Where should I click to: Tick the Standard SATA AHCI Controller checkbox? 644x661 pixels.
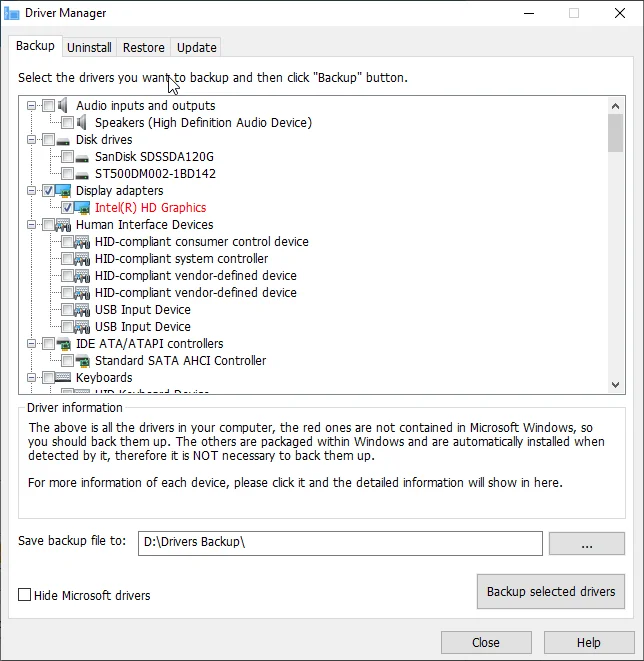click(67, 360)
